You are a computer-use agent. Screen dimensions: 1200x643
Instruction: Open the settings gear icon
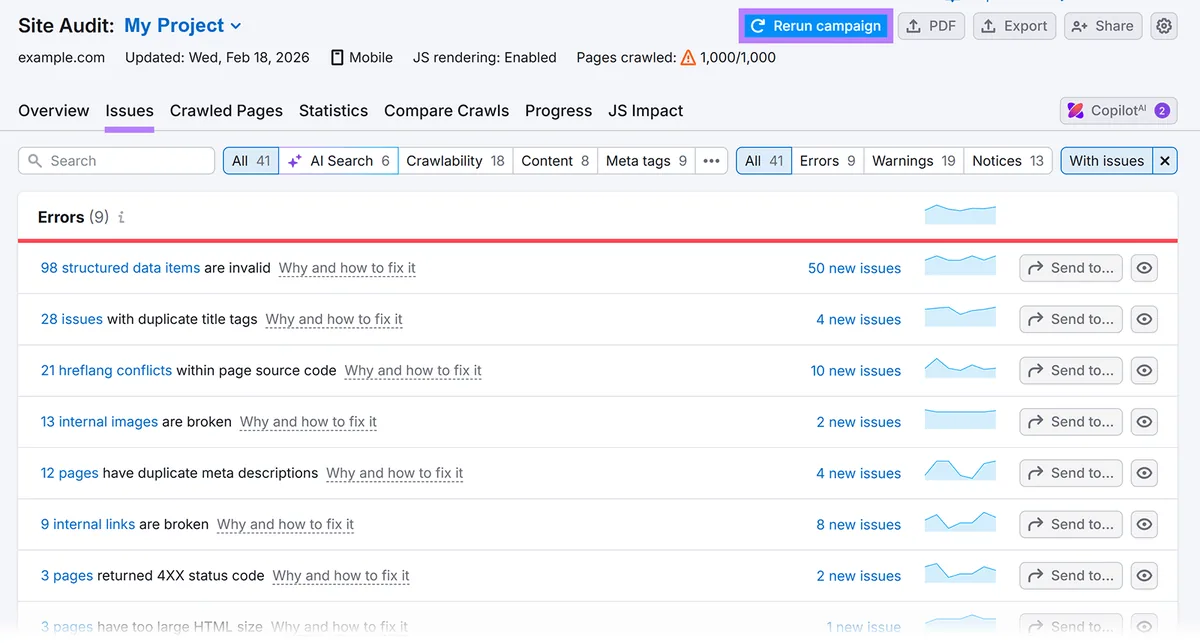[1164, 26]
